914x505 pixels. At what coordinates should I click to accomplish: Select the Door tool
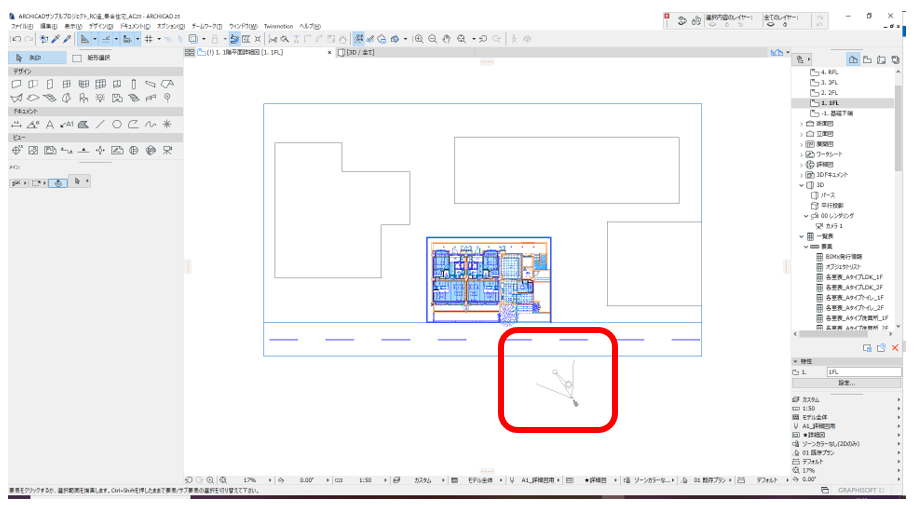[x=50, y=84]
